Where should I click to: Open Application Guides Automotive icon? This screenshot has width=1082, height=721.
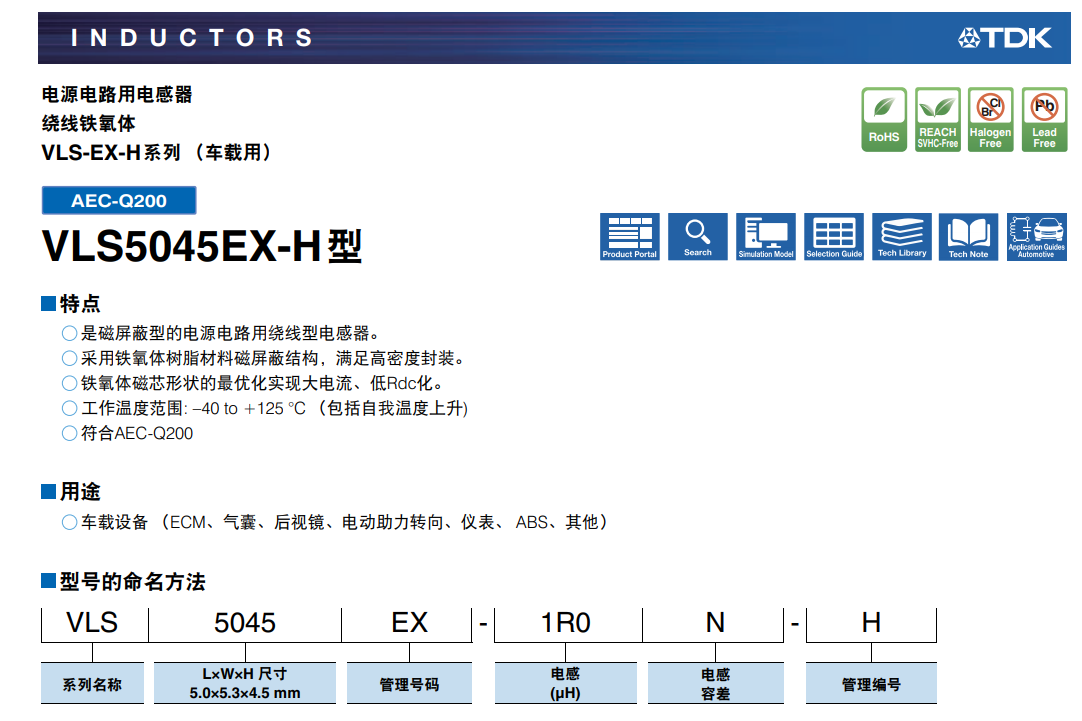1036,237
